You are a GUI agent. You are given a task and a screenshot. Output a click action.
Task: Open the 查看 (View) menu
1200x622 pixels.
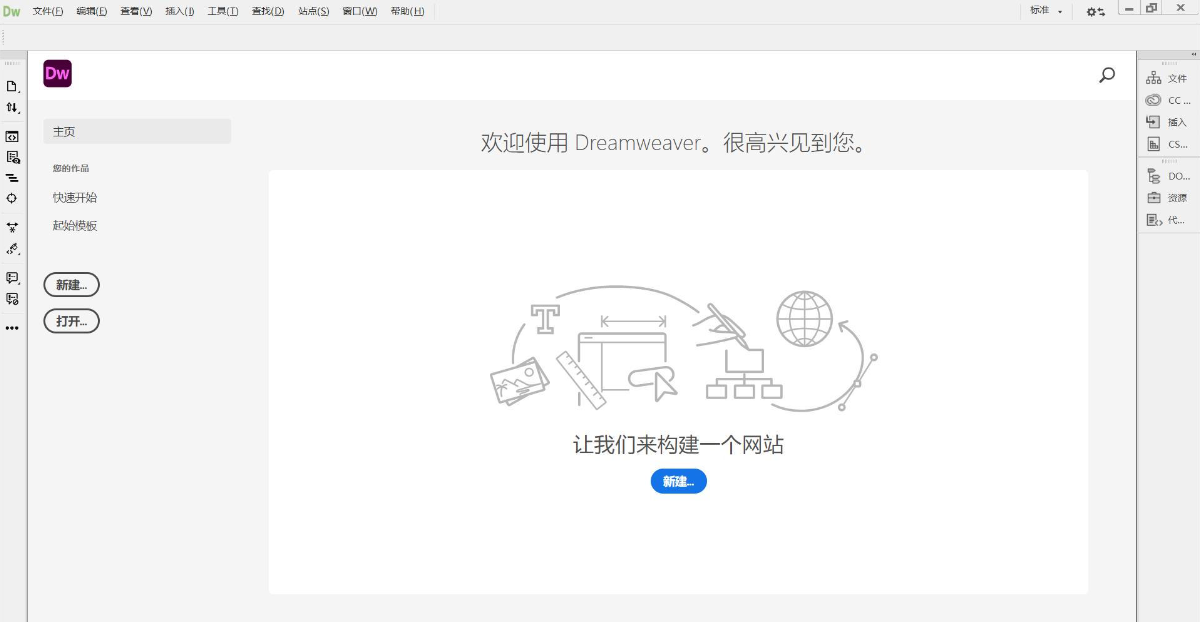click(x=136, y=11)
